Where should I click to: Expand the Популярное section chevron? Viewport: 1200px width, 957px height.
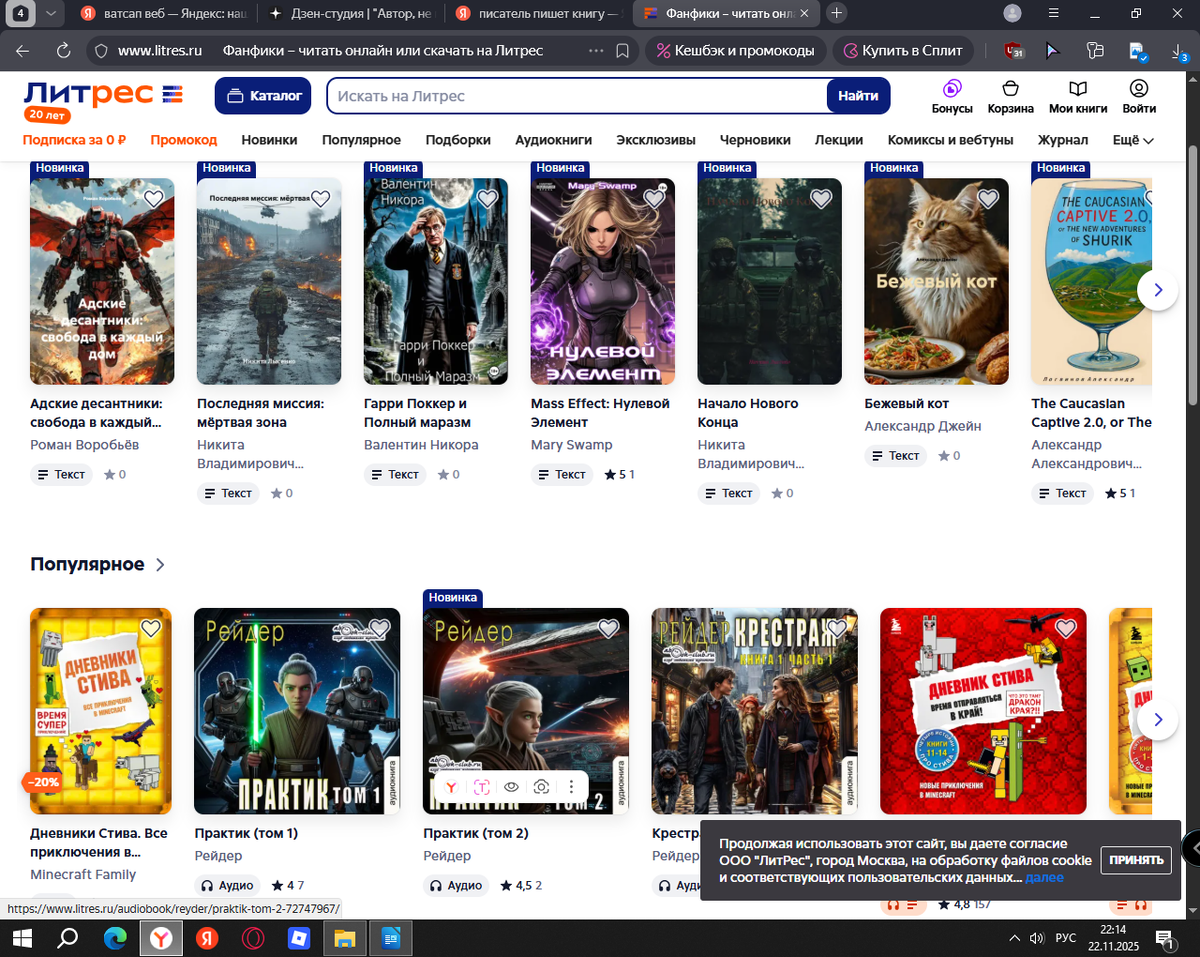pyautogui.click(x=160, y=565)
